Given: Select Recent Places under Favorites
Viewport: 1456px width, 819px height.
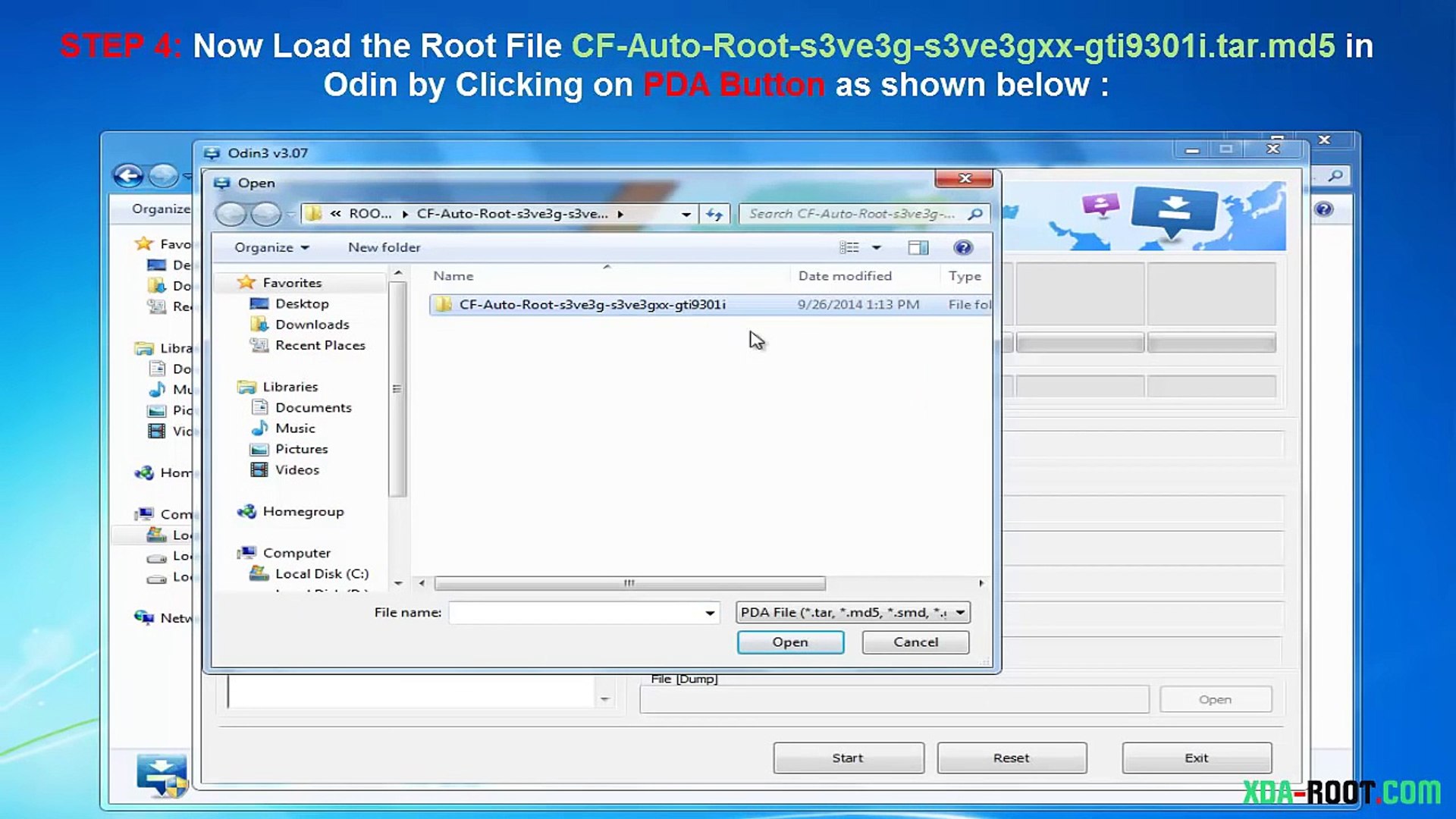Looking at the screenshot, I should pyautogui.click(x=320, y=346).
